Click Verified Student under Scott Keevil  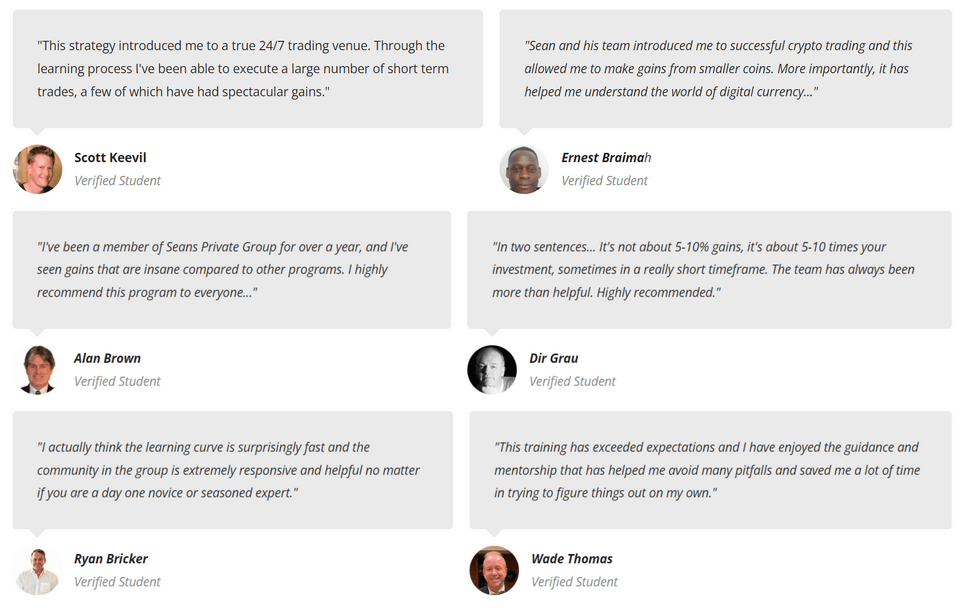117,181
